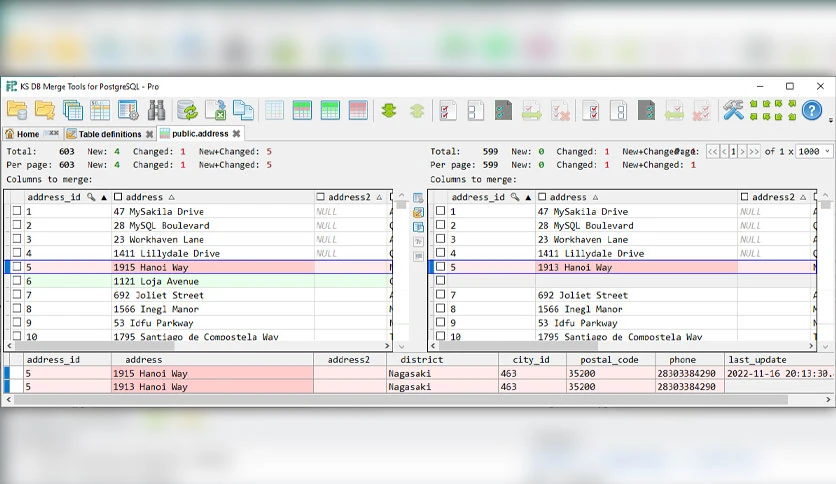
Task: Click the last_update value 2022-11-16
Action: [x=779, y=373]
